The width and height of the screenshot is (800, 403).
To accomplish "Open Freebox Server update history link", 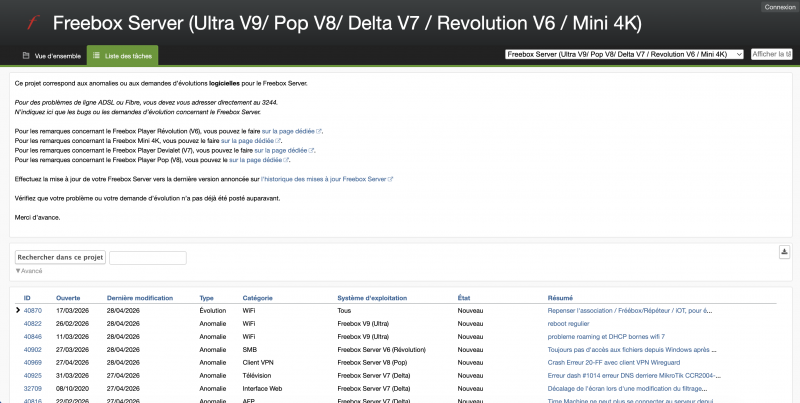I will coord(327,179).
